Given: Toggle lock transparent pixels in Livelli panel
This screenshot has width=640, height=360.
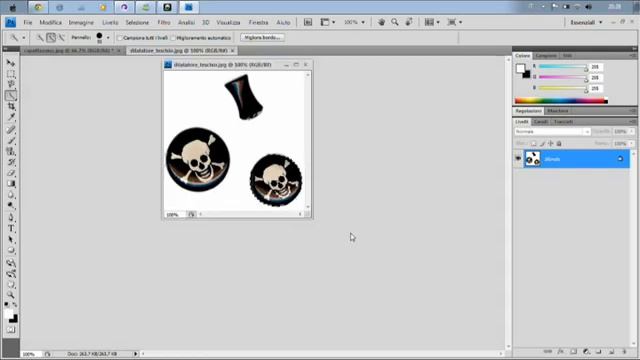Looking at the screenshot, I should pyautogui.click(x=533, y=143).
